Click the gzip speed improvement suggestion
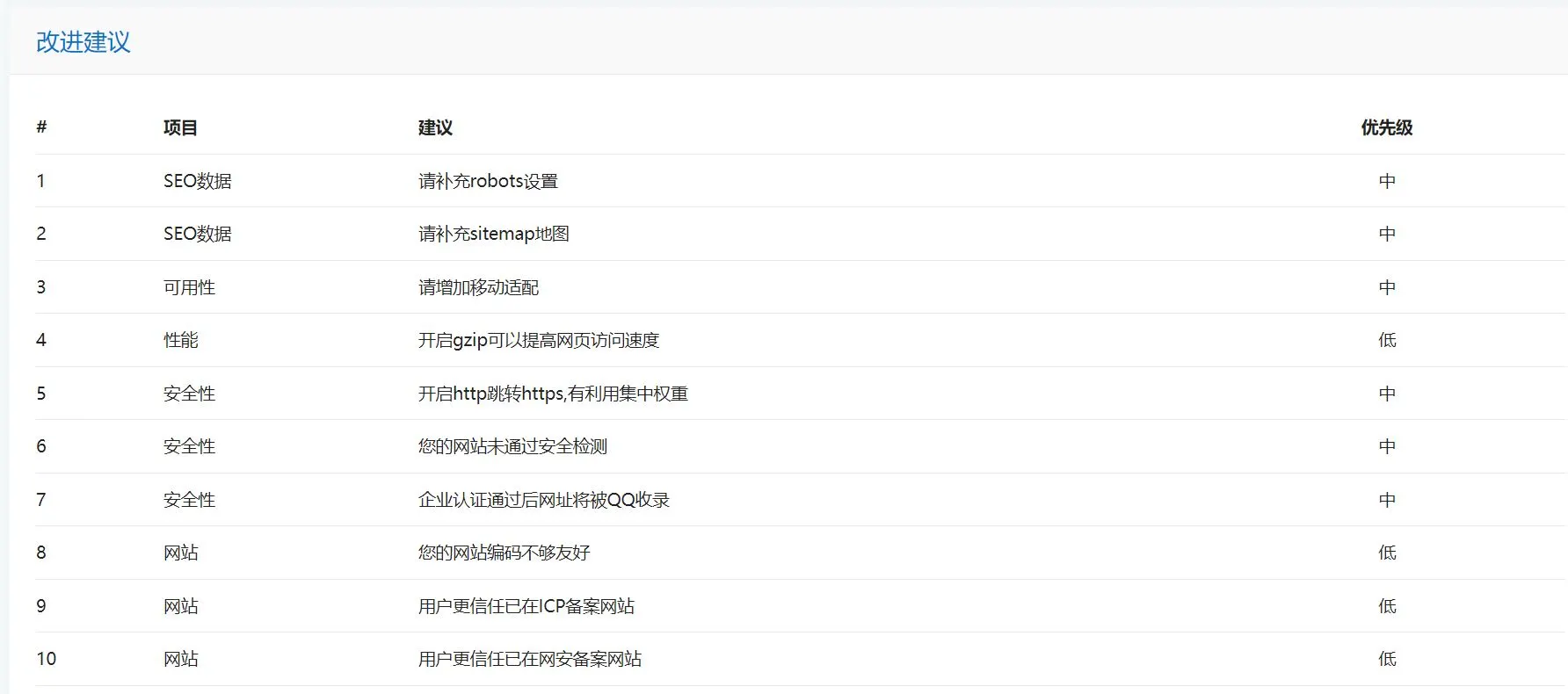Screen dimensions: 1568x694 (x=539, y=340)
